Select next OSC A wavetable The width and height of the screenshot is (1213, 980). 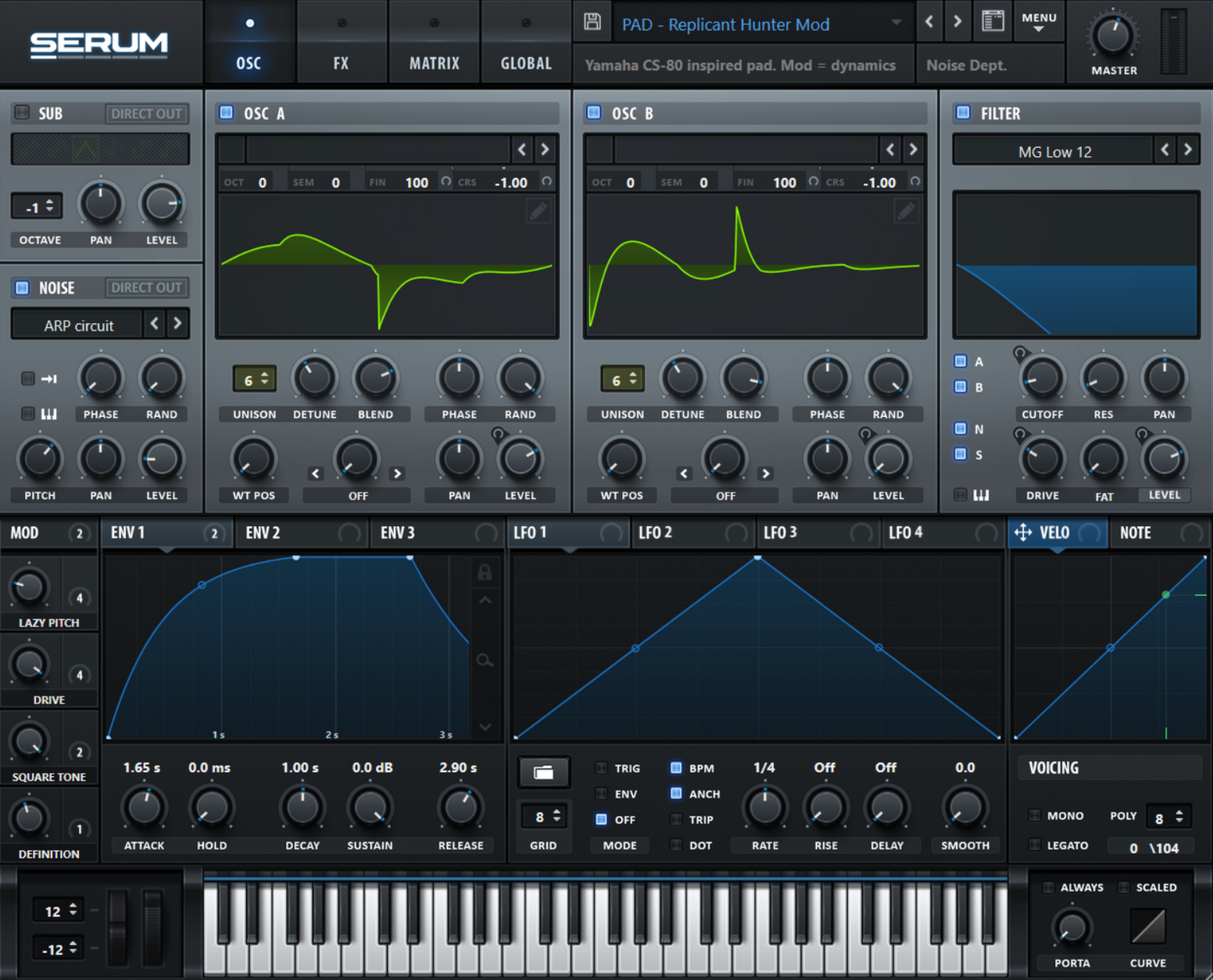coord(545,149)
